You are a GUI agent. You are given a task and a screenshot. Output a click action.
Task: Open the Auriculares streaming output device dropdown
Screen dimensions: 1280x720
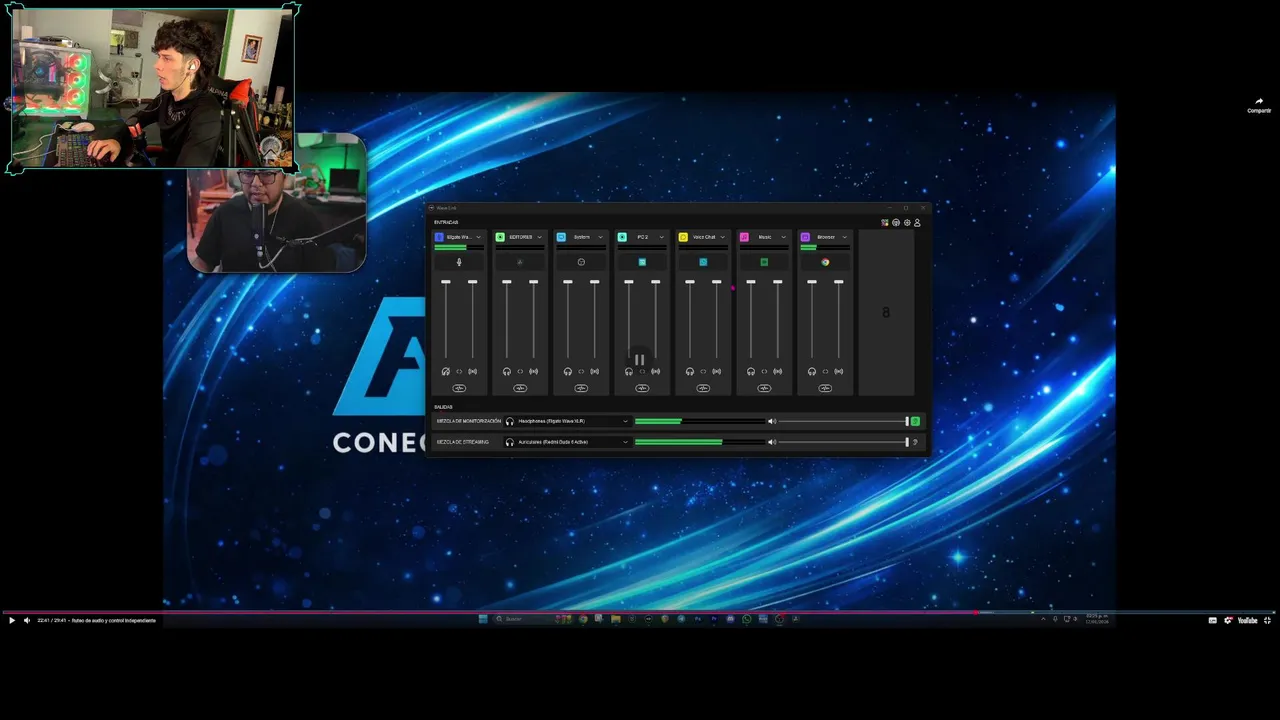click(567, 442)
